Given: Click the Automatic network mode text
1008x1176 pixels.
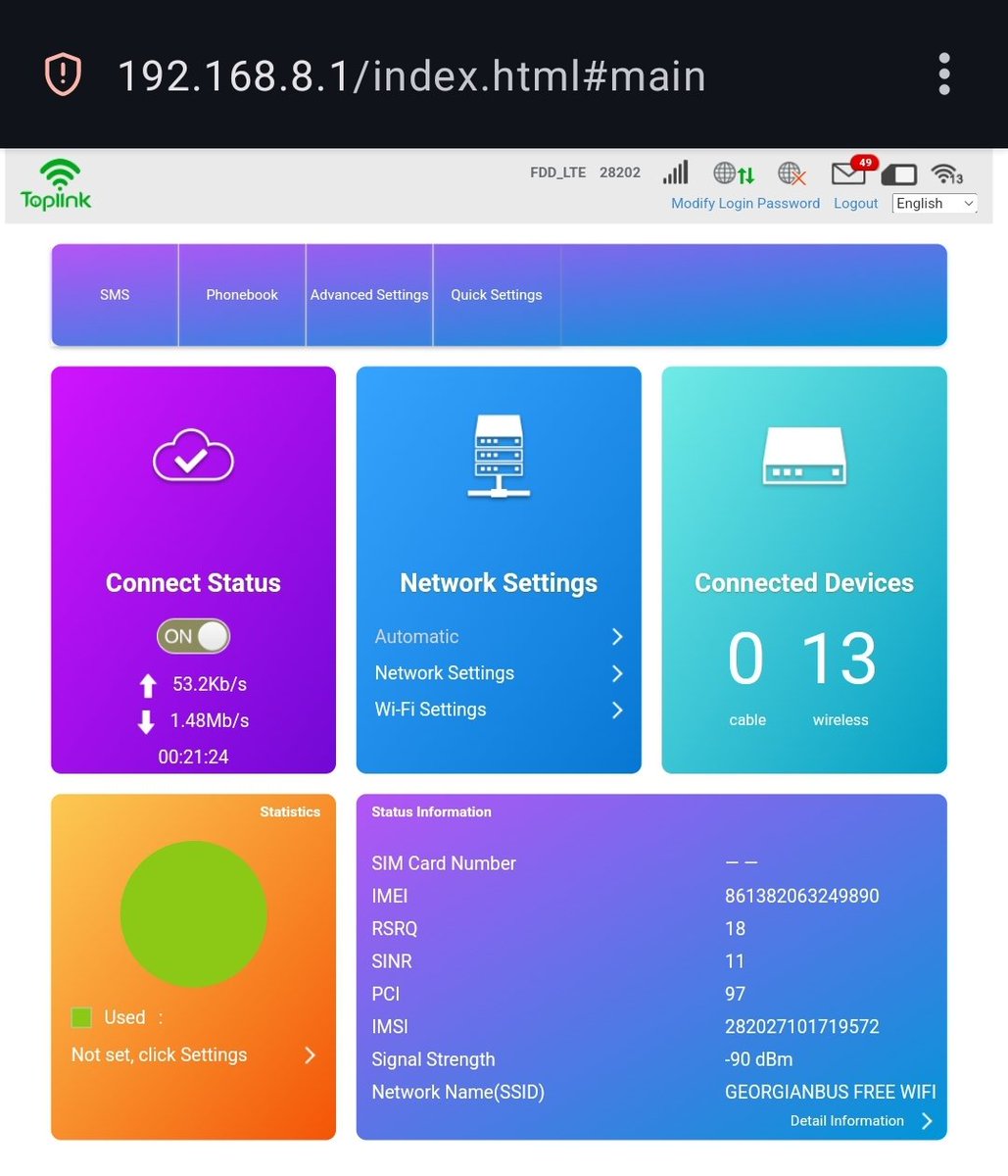Looking at the screenshot, I should click(x=416, y=637).
